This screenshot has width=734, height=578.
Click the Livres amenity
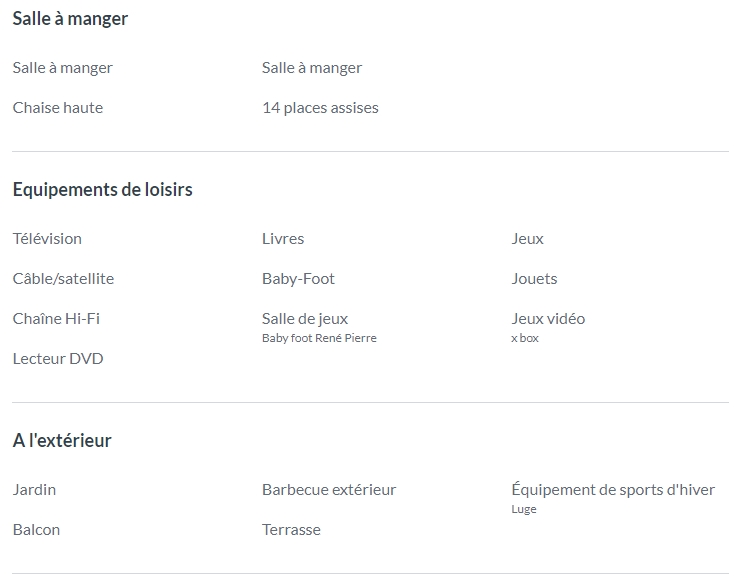coord(283,239)
